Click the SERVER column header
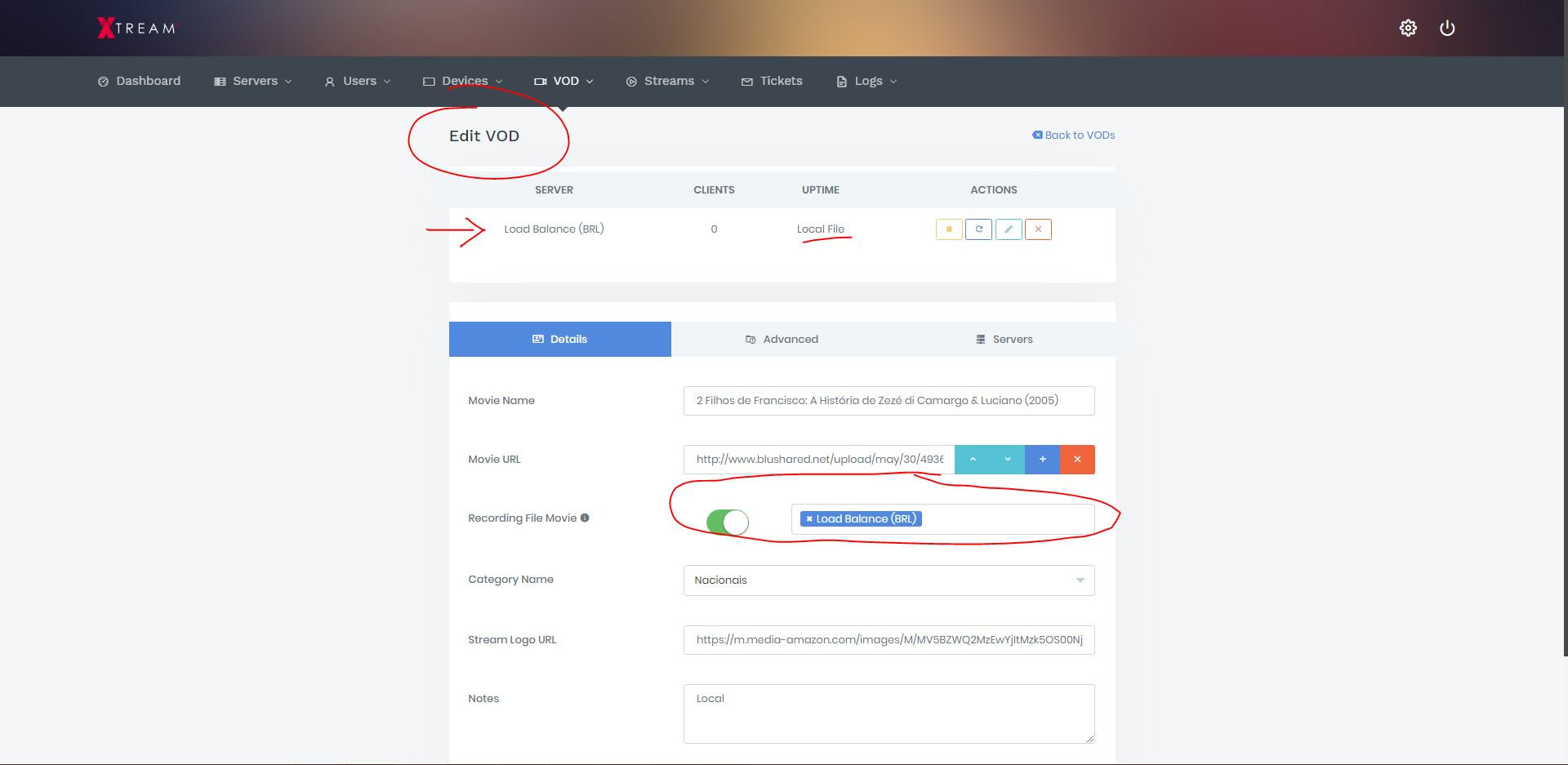The height and width of the screenshot is (765, 1568). coord(554,190)
